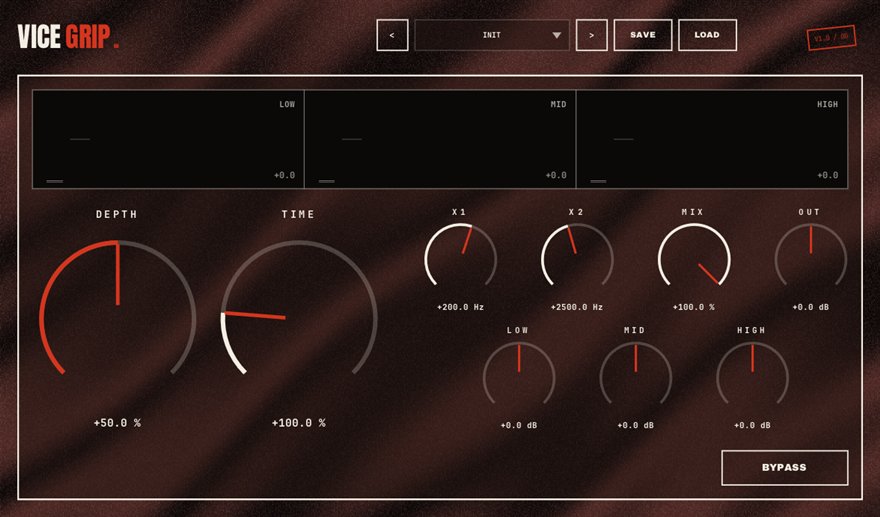880x517 pixels.
Task: Click the +0.0 dB value under OUT
Action: 811,307
